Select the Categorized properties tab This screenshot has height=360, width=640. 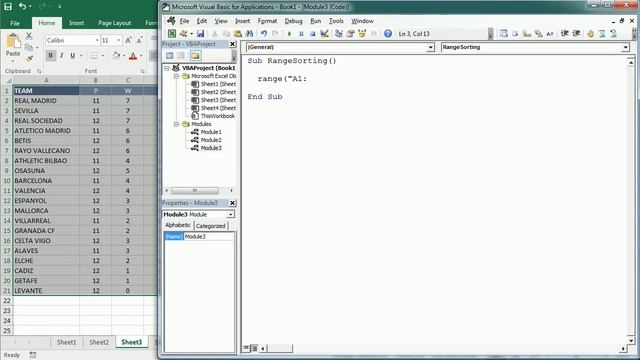coord(211,226)
